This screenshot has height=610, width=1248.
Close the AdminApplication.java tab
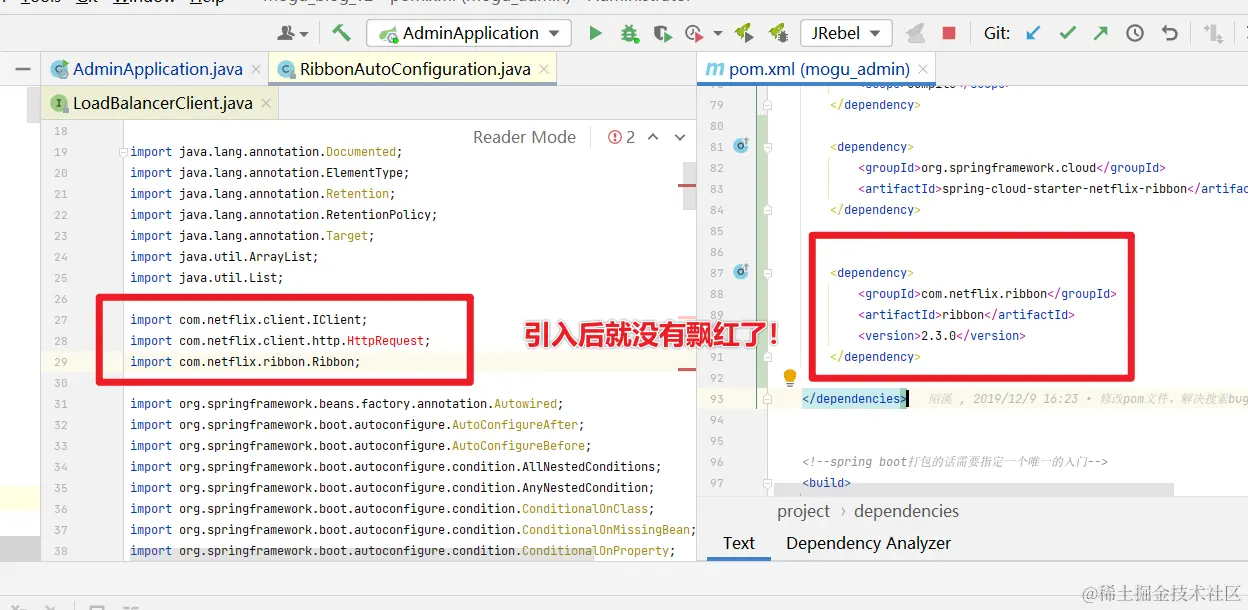(x=256, y=69)
